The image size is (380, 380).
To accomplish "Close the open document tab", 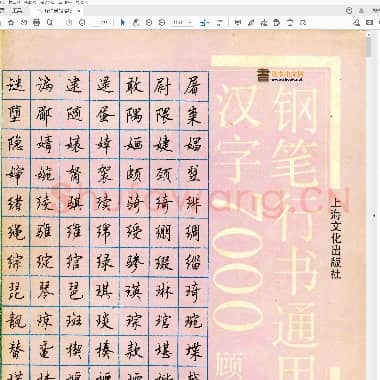I will point(79,11).
